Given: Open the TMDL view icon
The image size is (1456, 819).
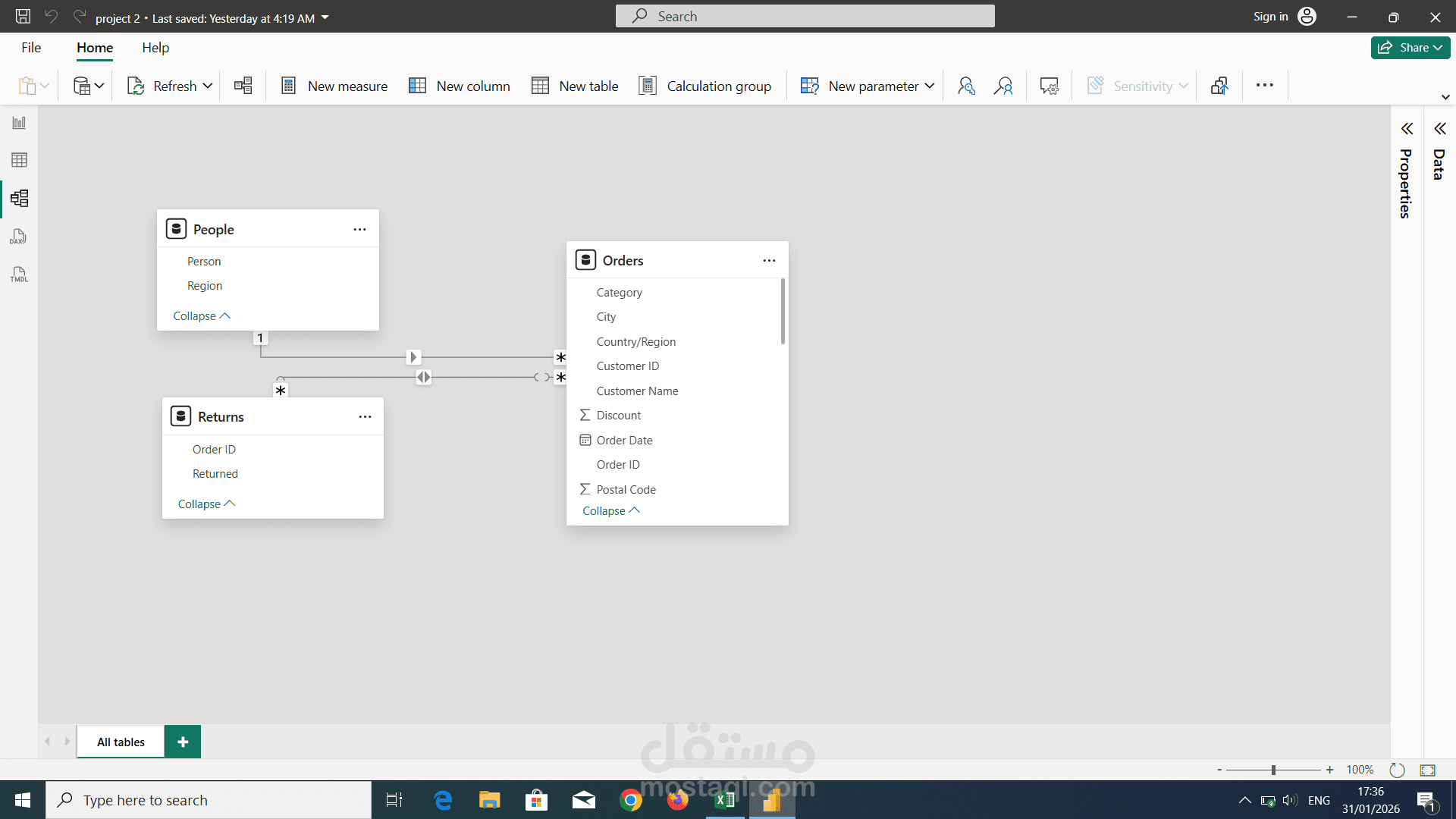Looking at the screenshot, I should [x=19, y=275].
